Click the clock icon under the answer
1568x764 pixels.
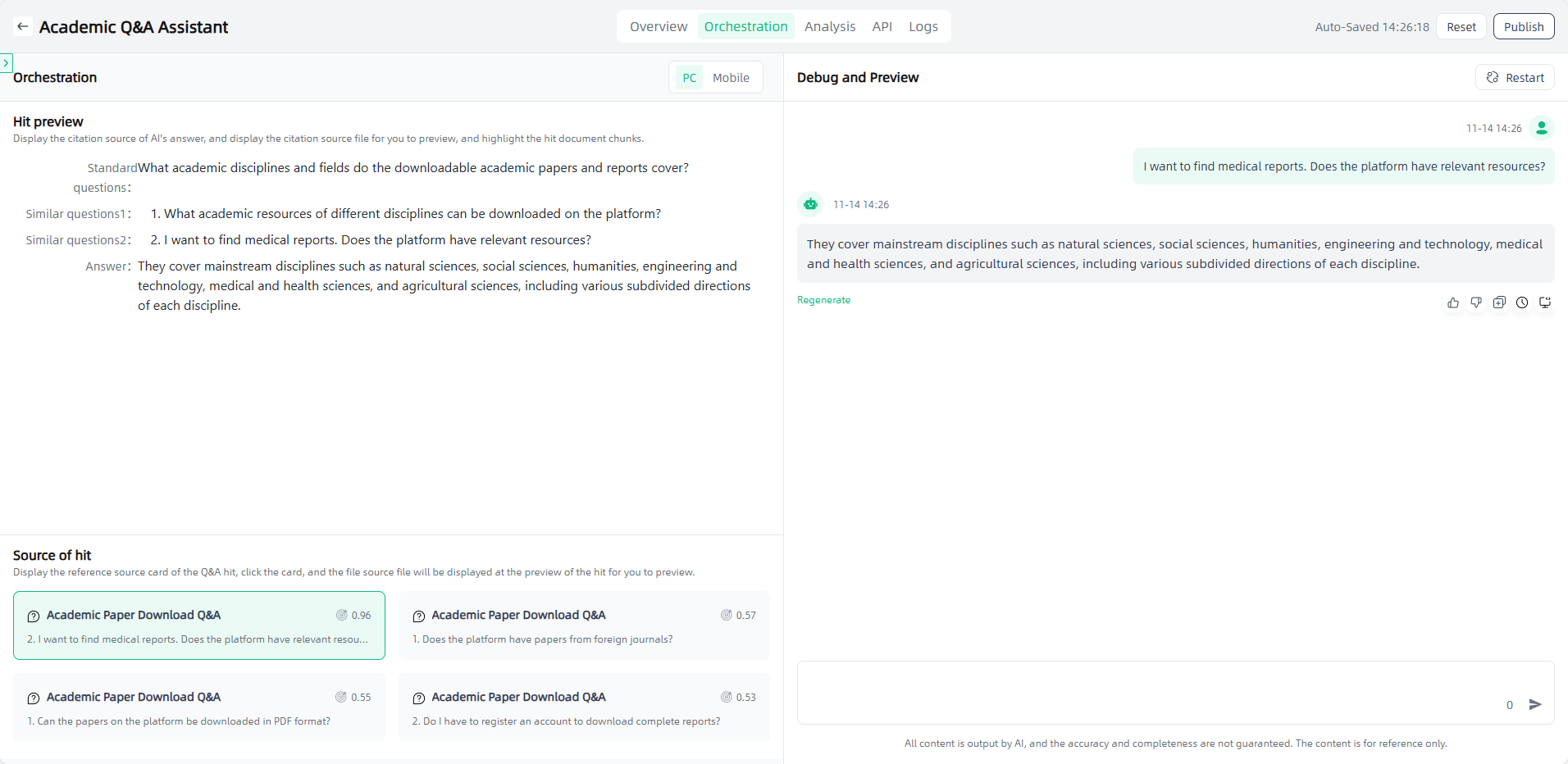coord(1522,302)
